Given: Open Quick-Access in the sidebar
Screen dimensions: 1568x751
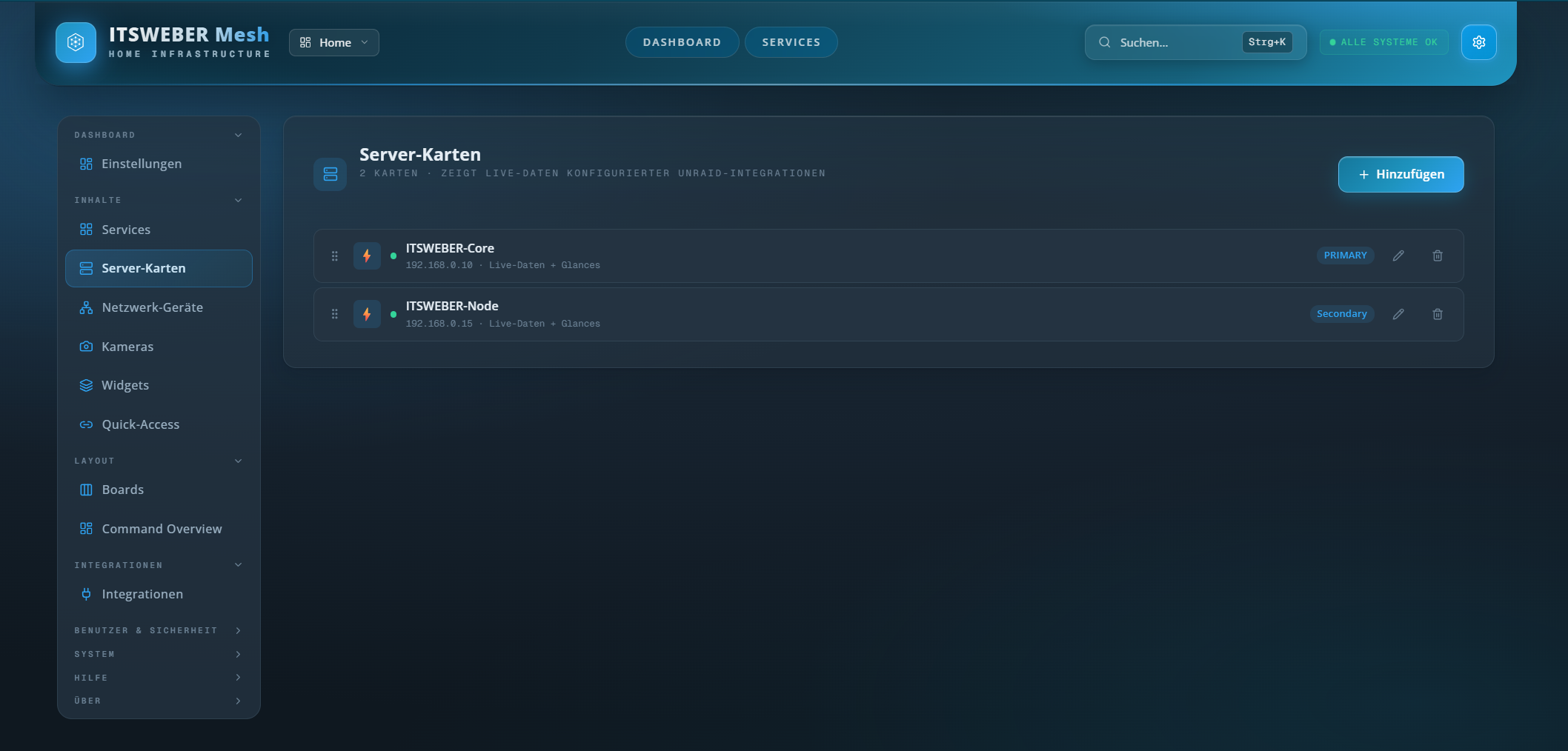Looking at the screenshot, I should point(159,424).
